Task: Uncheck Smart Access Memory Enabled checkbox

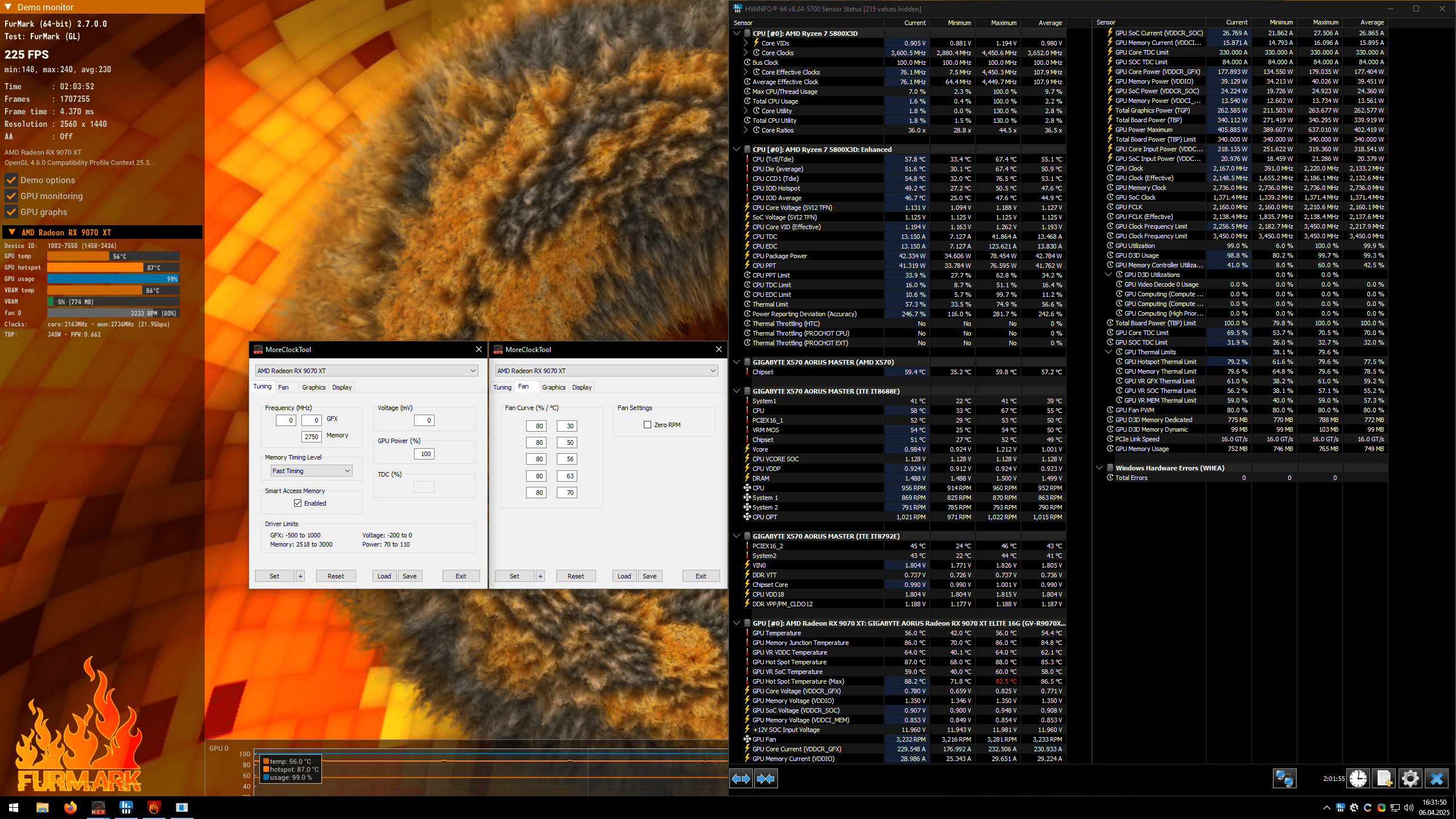Action: [x=297, y=503]
